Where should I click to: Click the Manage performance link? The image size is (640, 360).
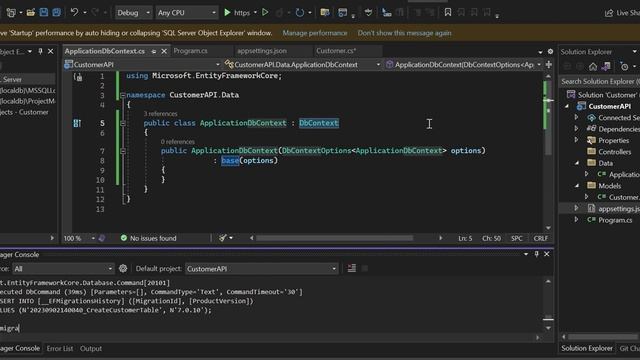(315, 33)
